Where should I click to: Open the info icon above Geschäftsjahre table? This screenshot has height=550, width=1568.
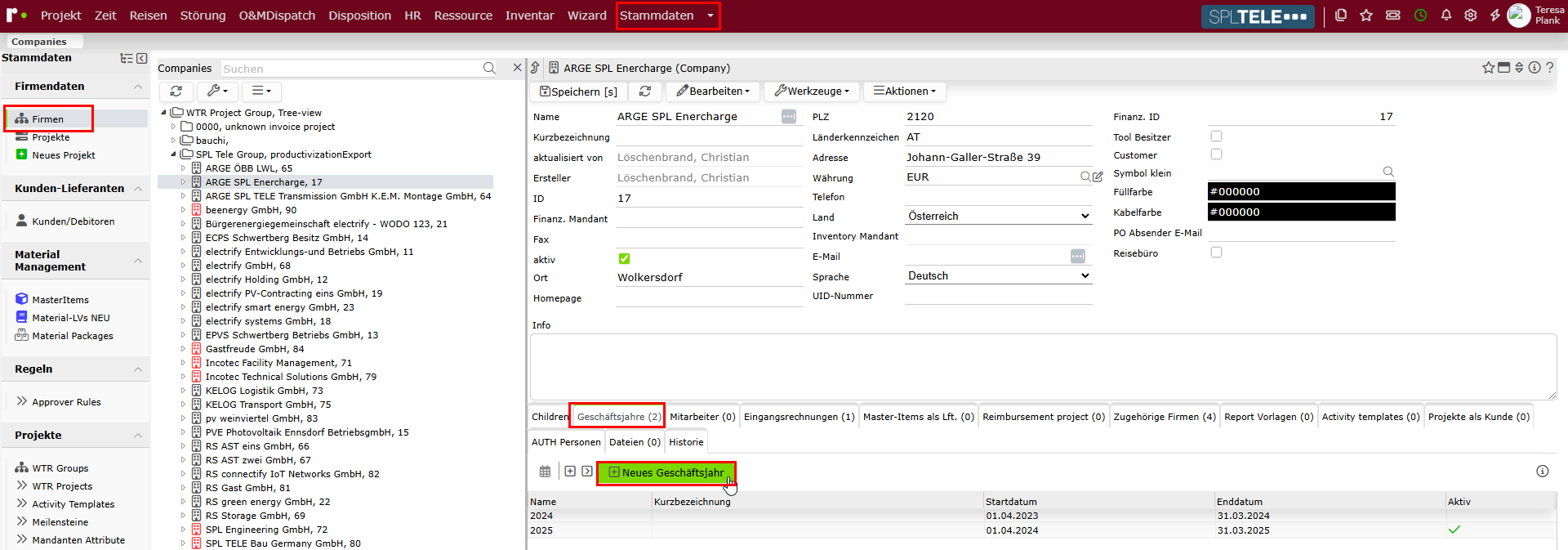(1542, 472)
